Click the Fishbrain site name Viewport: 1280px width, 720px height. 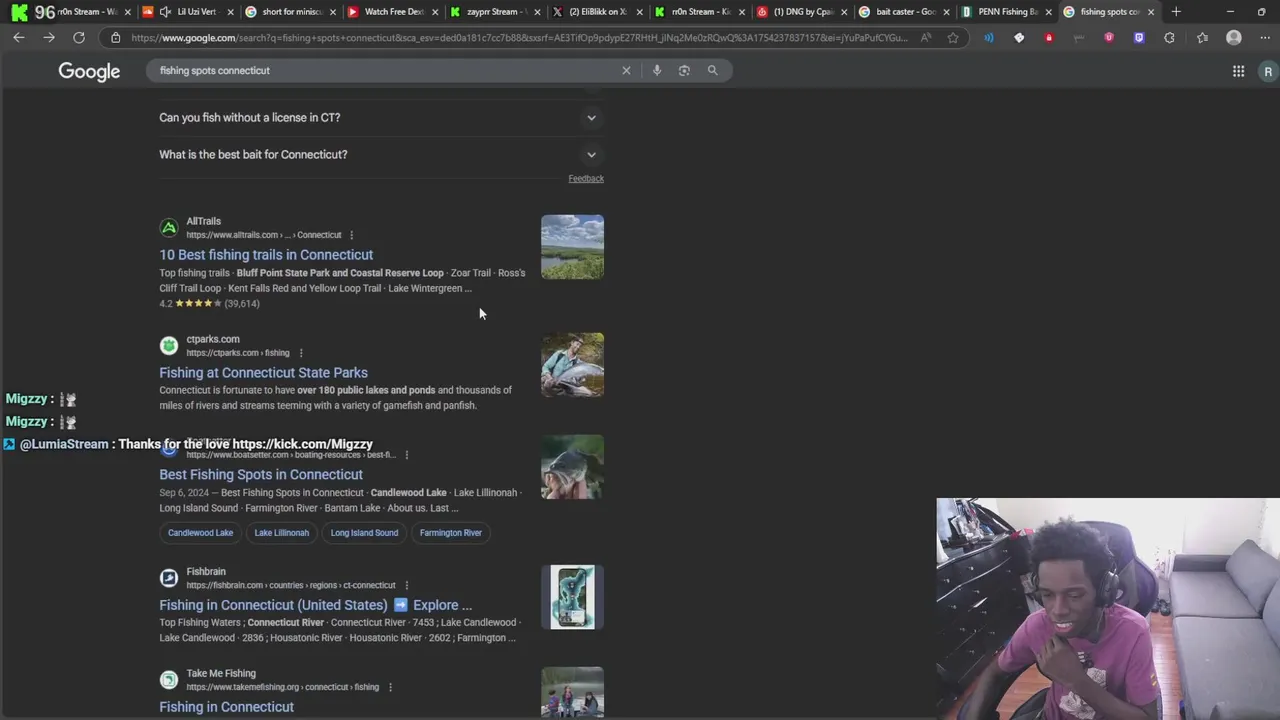coord(206,571)
